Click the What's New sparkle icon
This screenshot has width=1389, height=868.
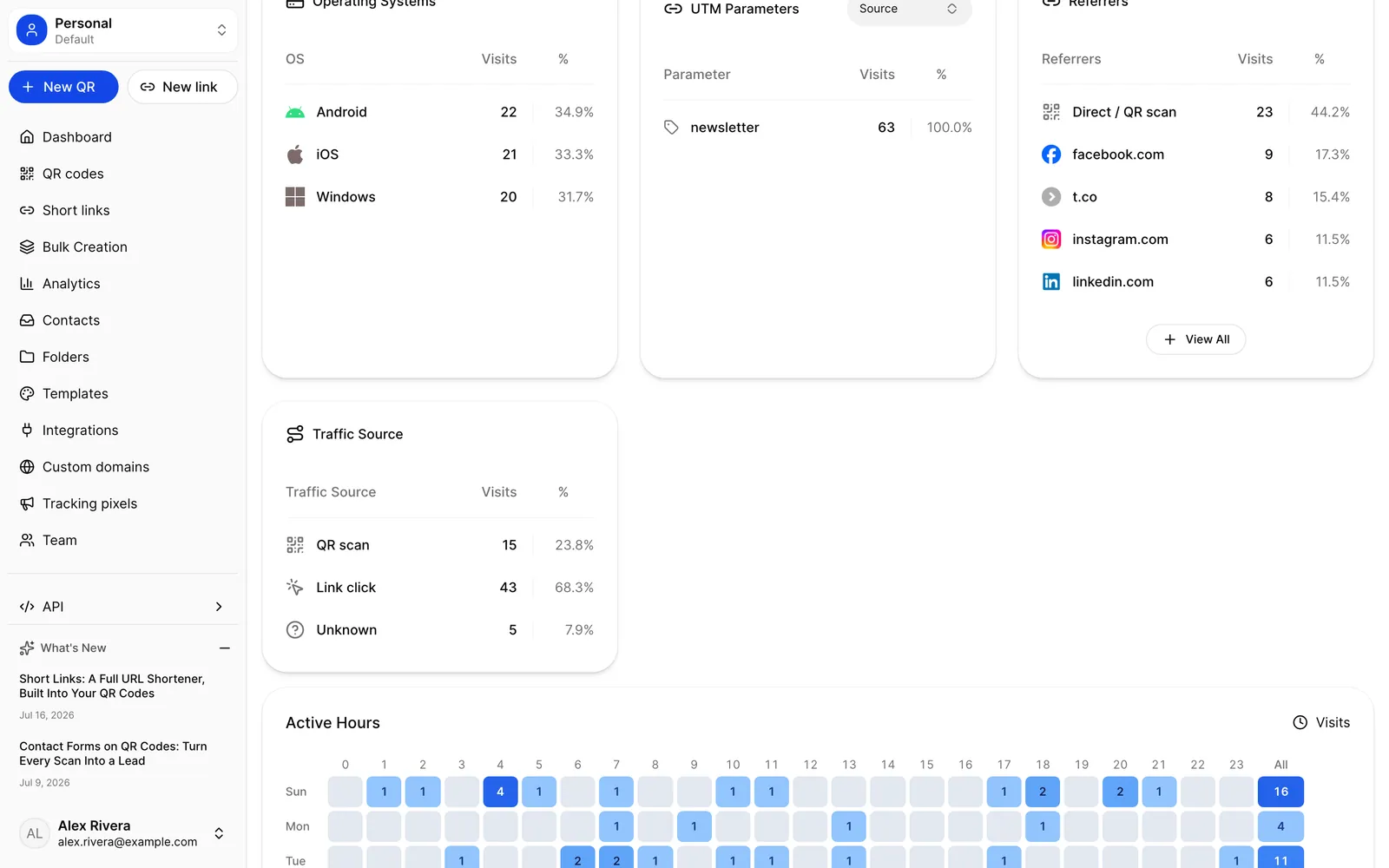[27, 648]
